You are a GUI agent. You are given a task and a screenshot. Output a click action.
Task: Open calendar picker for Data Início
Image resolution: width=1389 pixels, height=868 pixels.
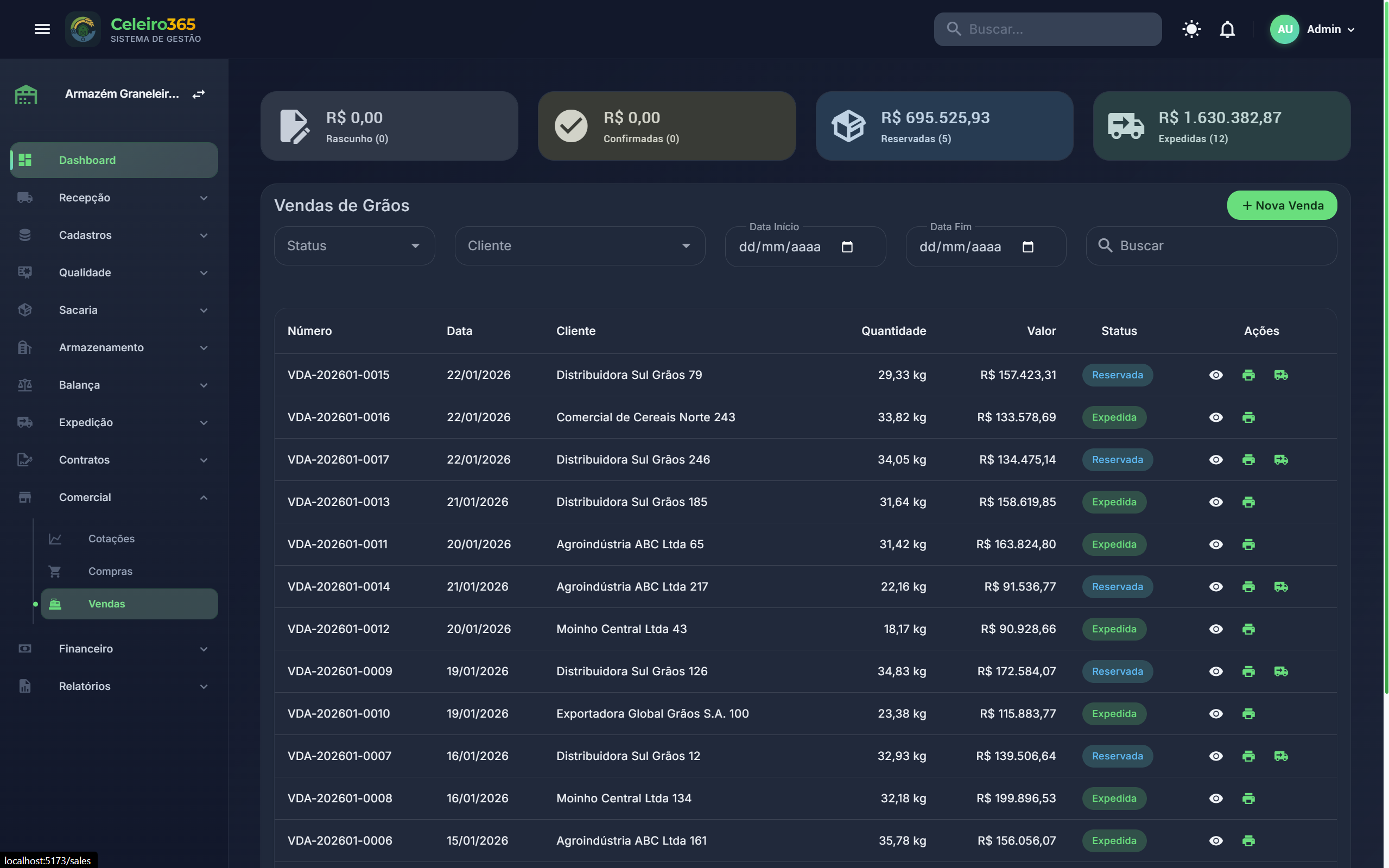pos(847,247)
